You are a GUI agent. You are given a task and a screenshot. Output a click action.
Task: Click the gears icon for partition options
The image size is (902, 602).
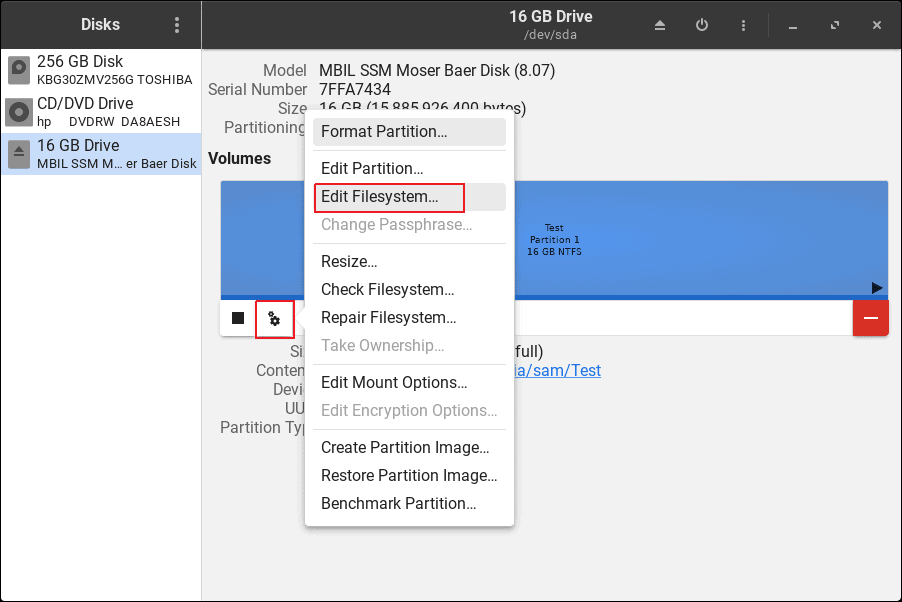274,319
